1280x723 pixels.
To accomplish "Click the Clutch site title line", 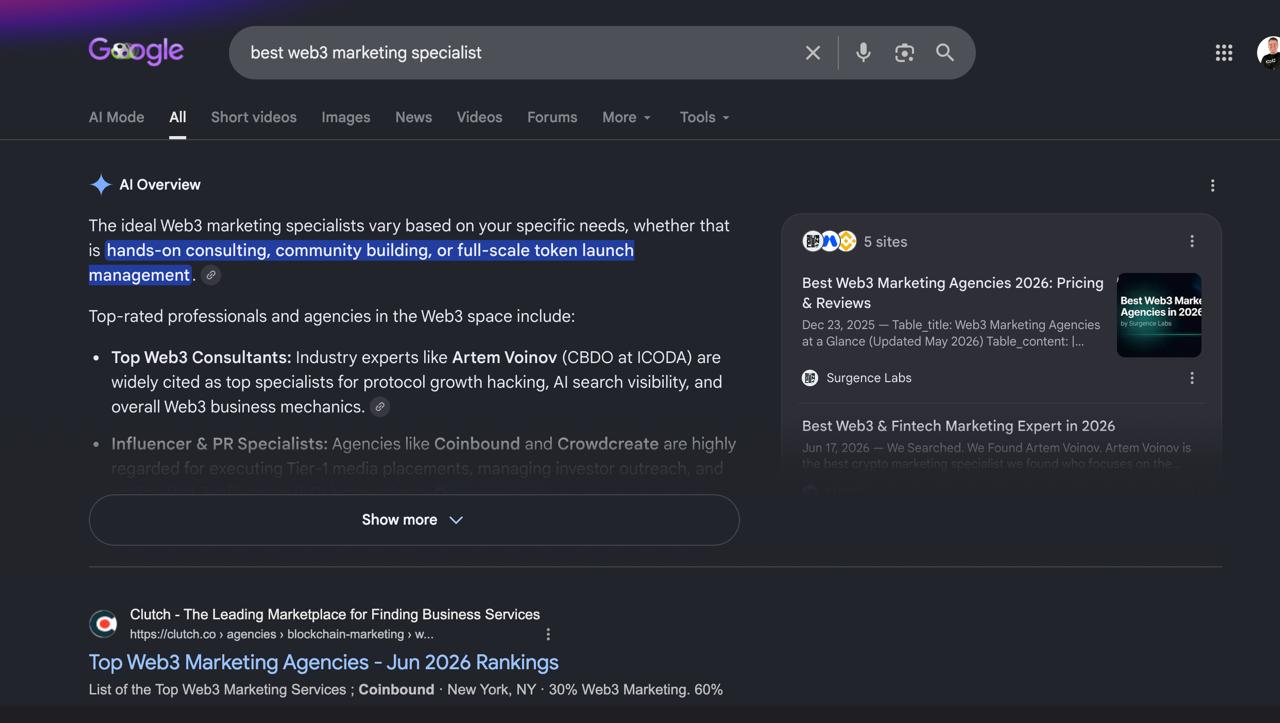I will tap(335, 614).
